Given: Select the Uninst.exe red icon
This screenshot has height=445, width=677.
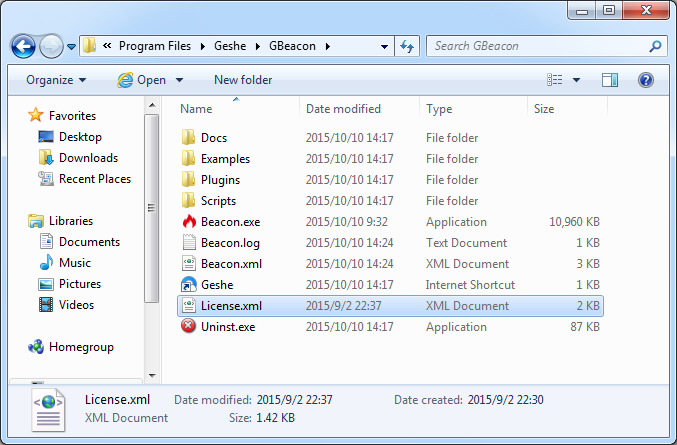Looking at the screenshot, I should tap(188, 326).
